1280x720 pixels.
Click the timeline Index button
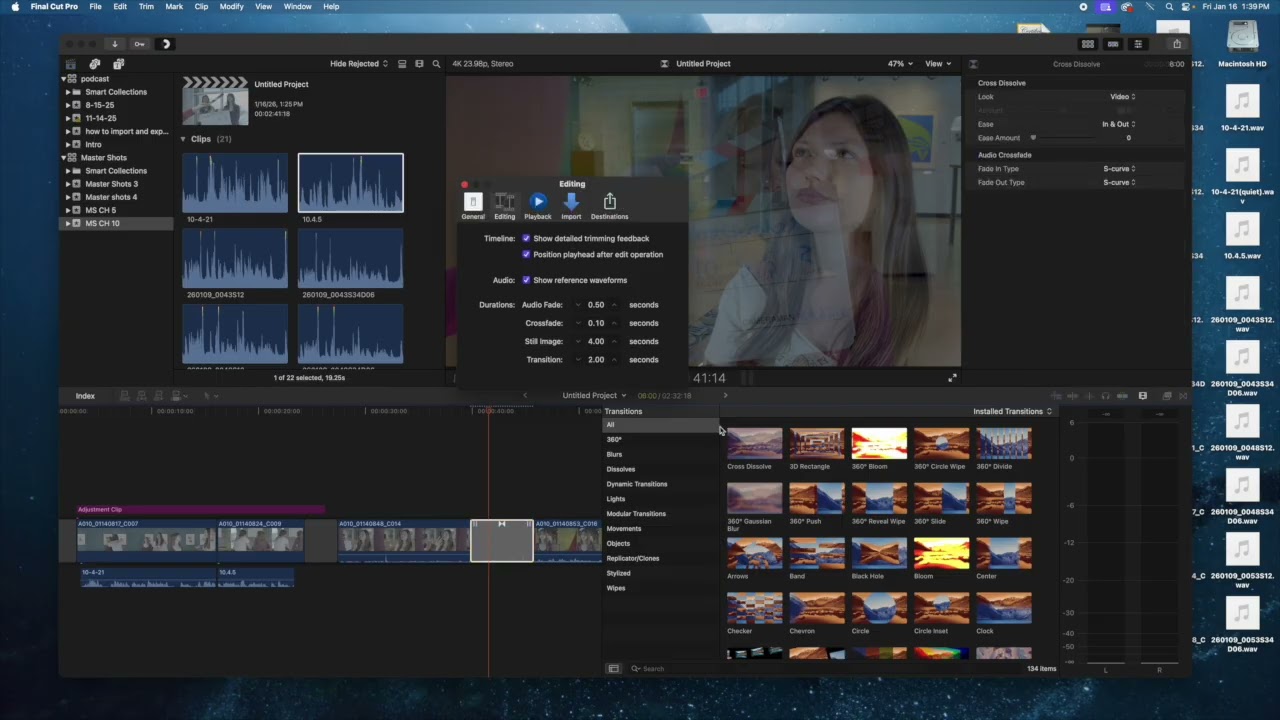[x=86, y=396]
